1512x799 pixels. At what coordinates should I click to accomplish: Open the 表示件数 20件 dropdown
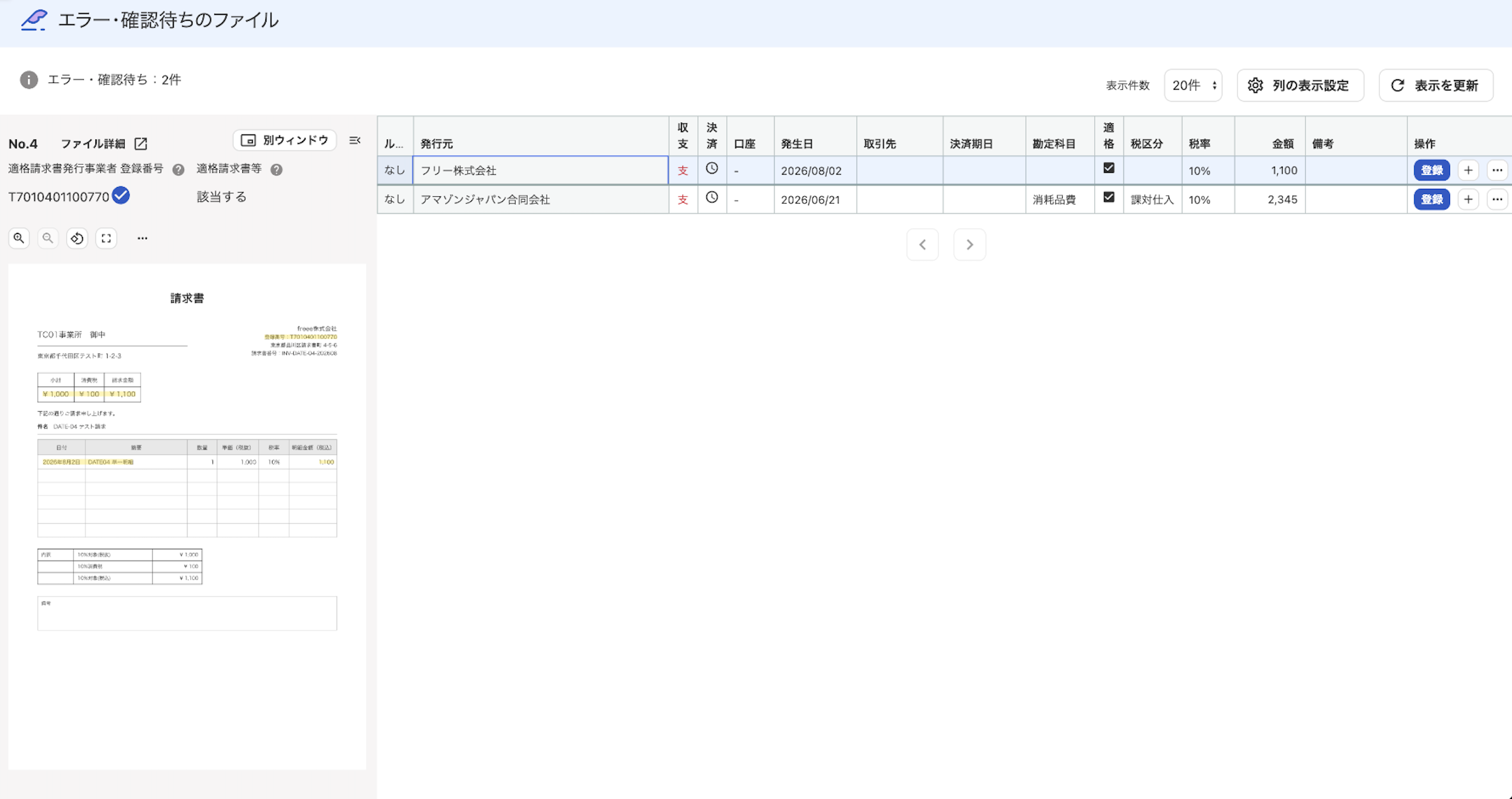1193,85
